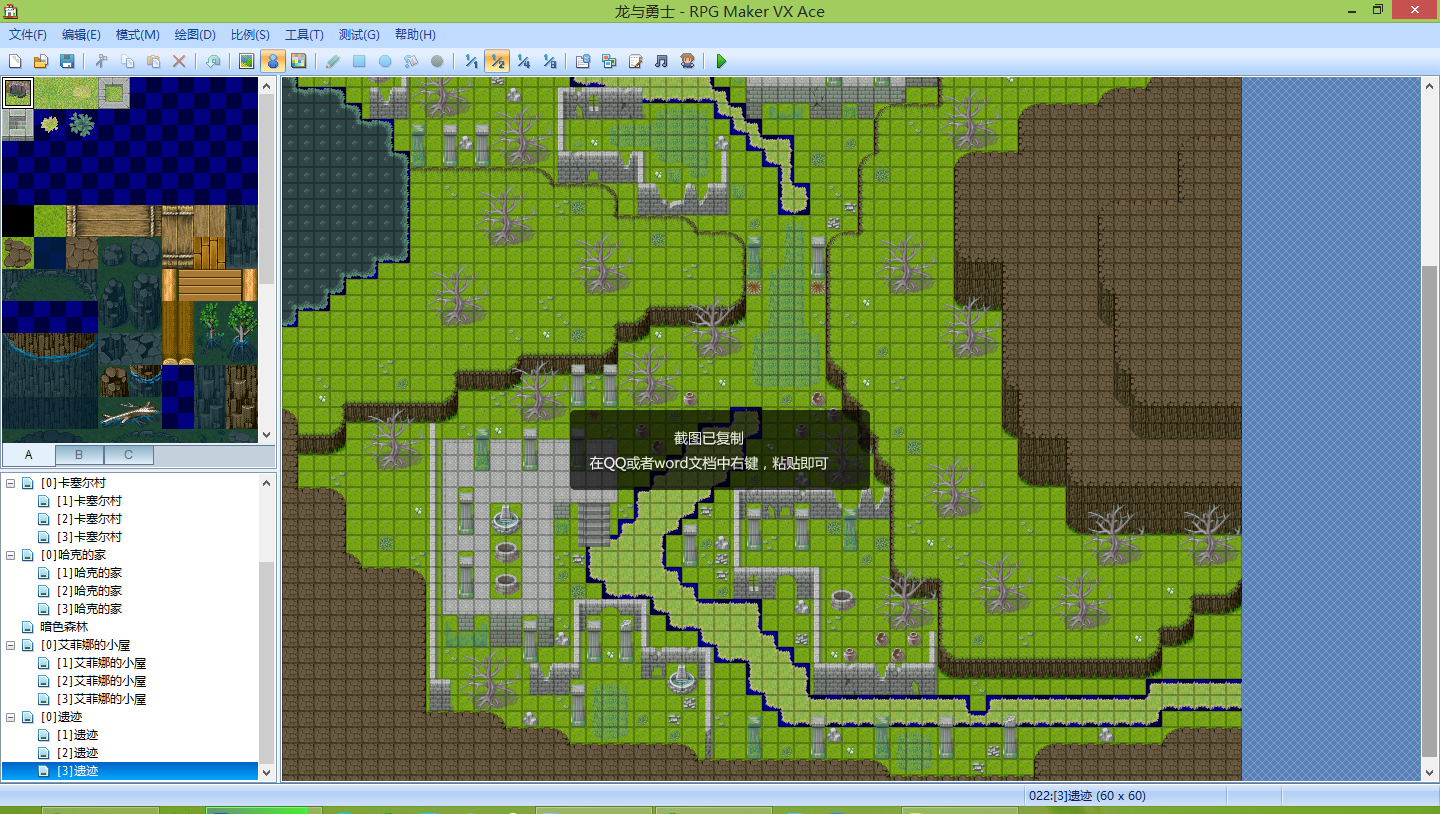Select map [3]卡塞尔村 in tree
This screenshot has width=1440, height=814.
click(89, 537)
